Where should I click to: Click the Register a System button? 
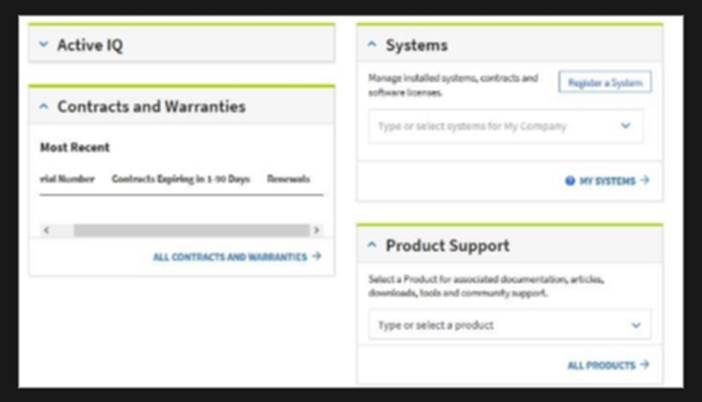point(605,82)
